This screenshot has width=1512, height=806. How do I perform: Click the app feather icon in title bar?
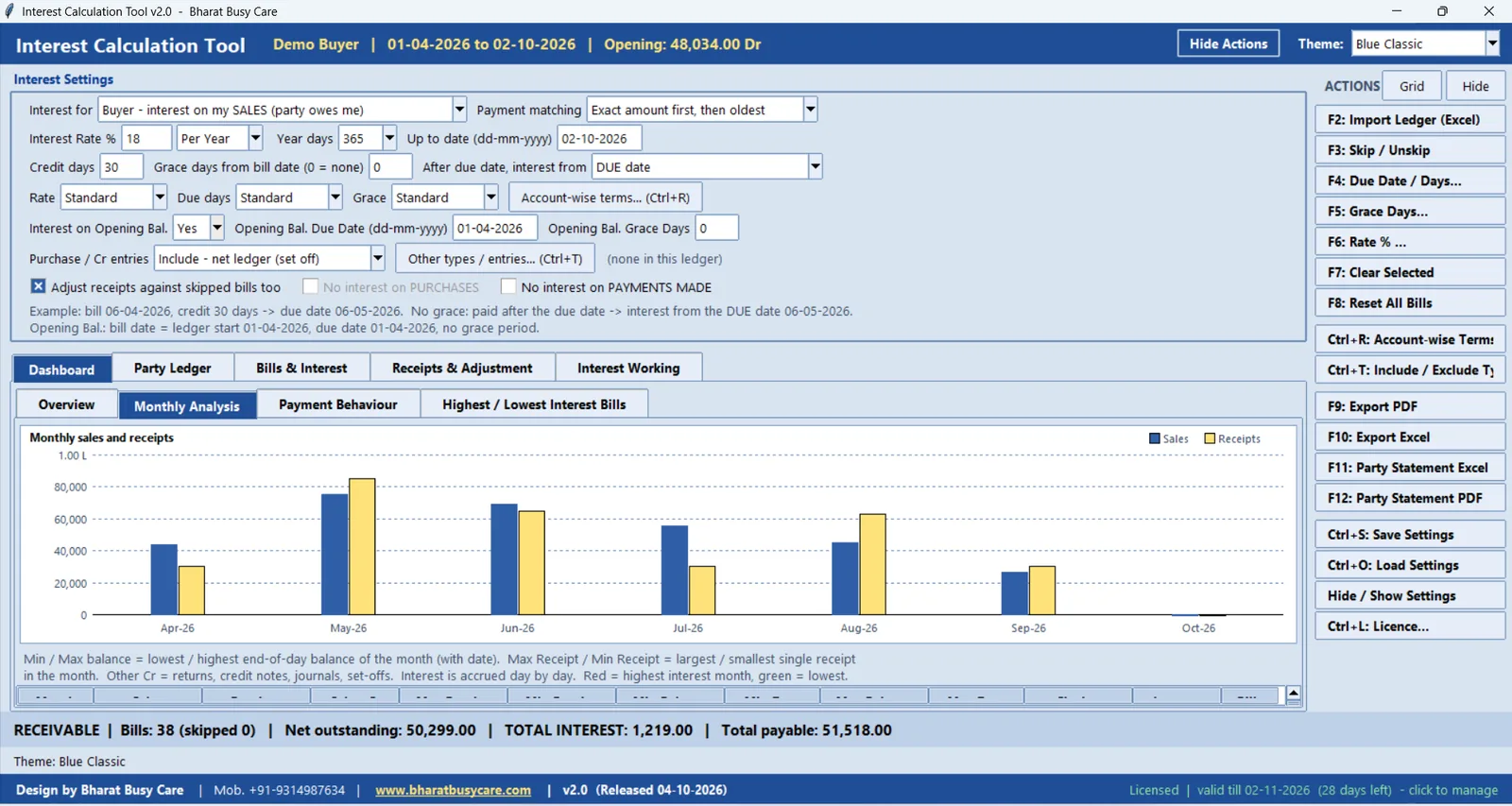coord(9,11)
